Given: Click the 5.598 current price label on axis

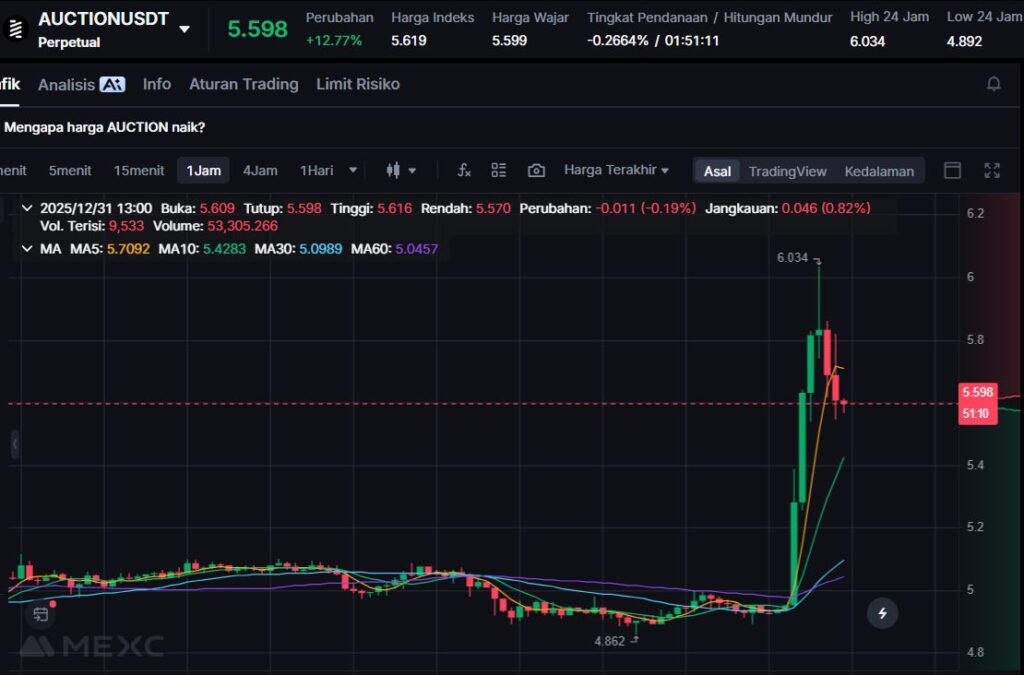Looking at the screenshot, I should coord(976,392).
